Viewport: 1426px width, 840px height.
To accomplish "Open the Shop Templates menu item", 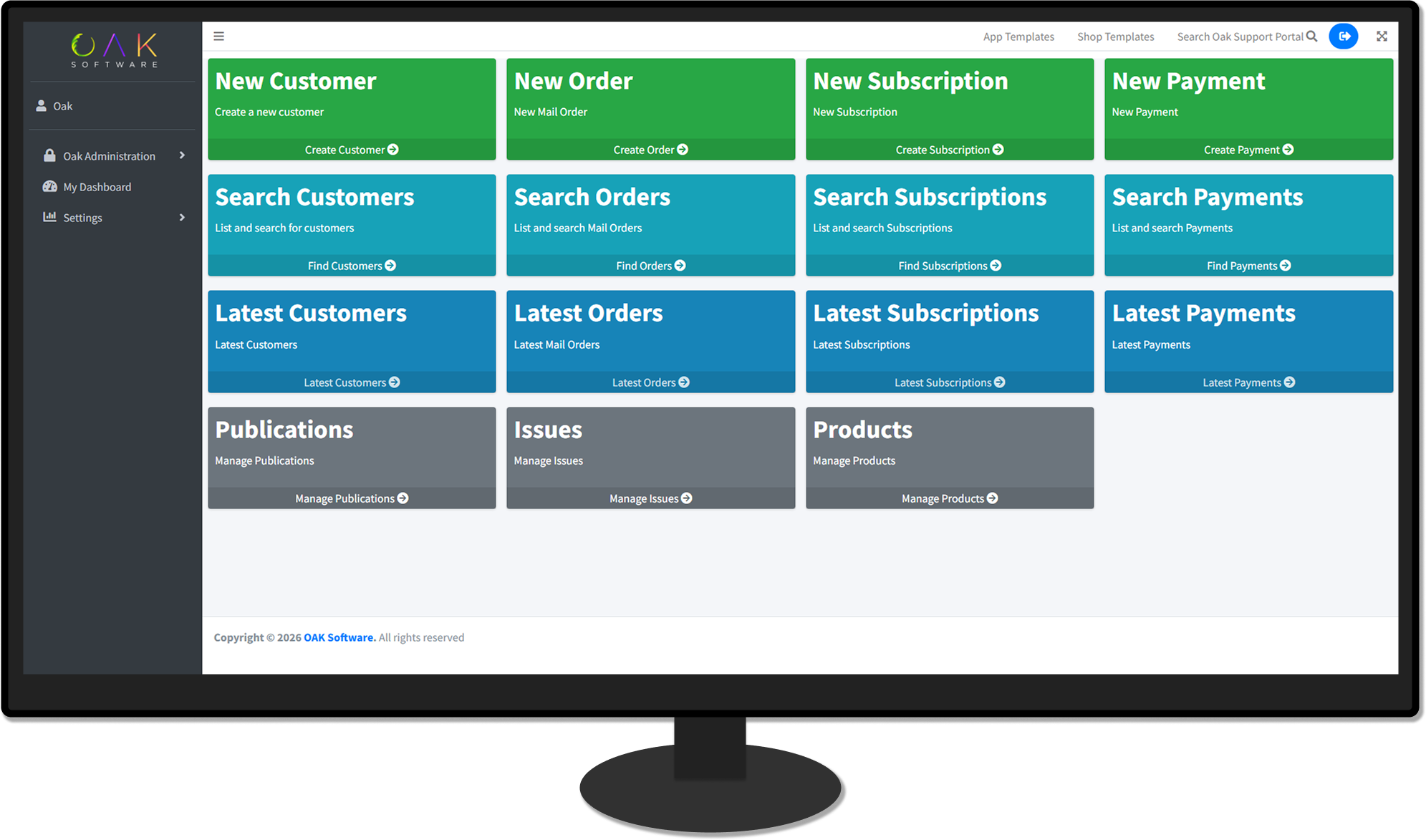I will tap(1115, 37).
